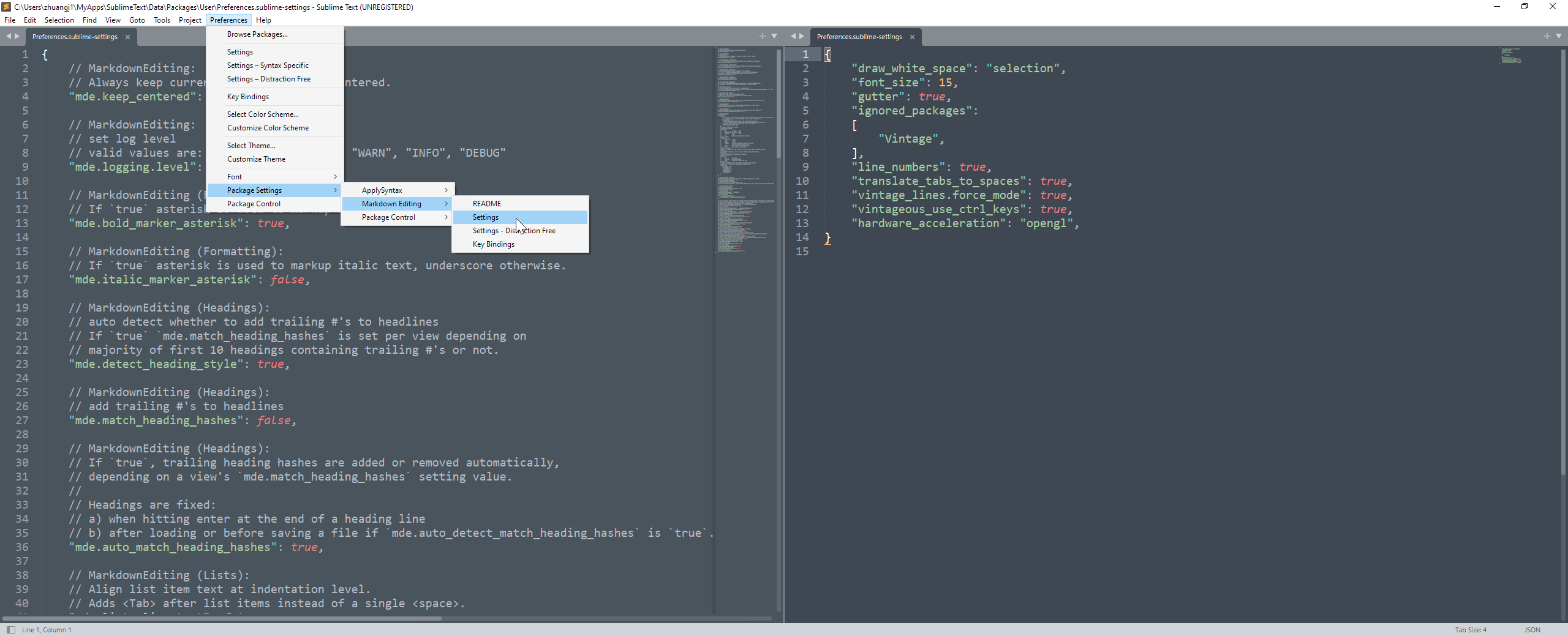Click JSON syntax selector in status bar
The width and height of the screenshot is (1568, 636).
1532,630
